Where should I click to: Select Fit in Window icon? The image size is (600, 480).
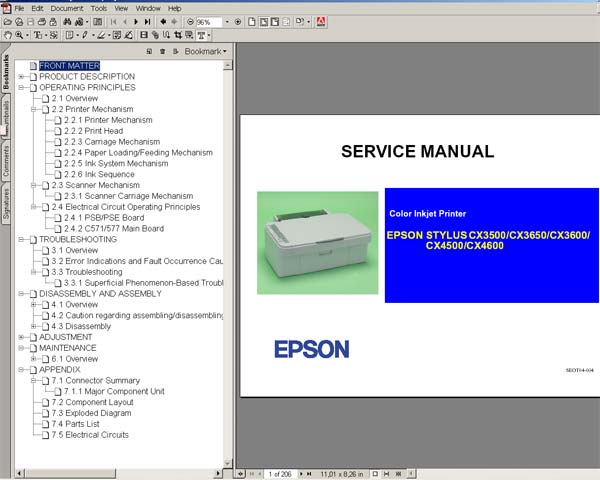[264, 22]
